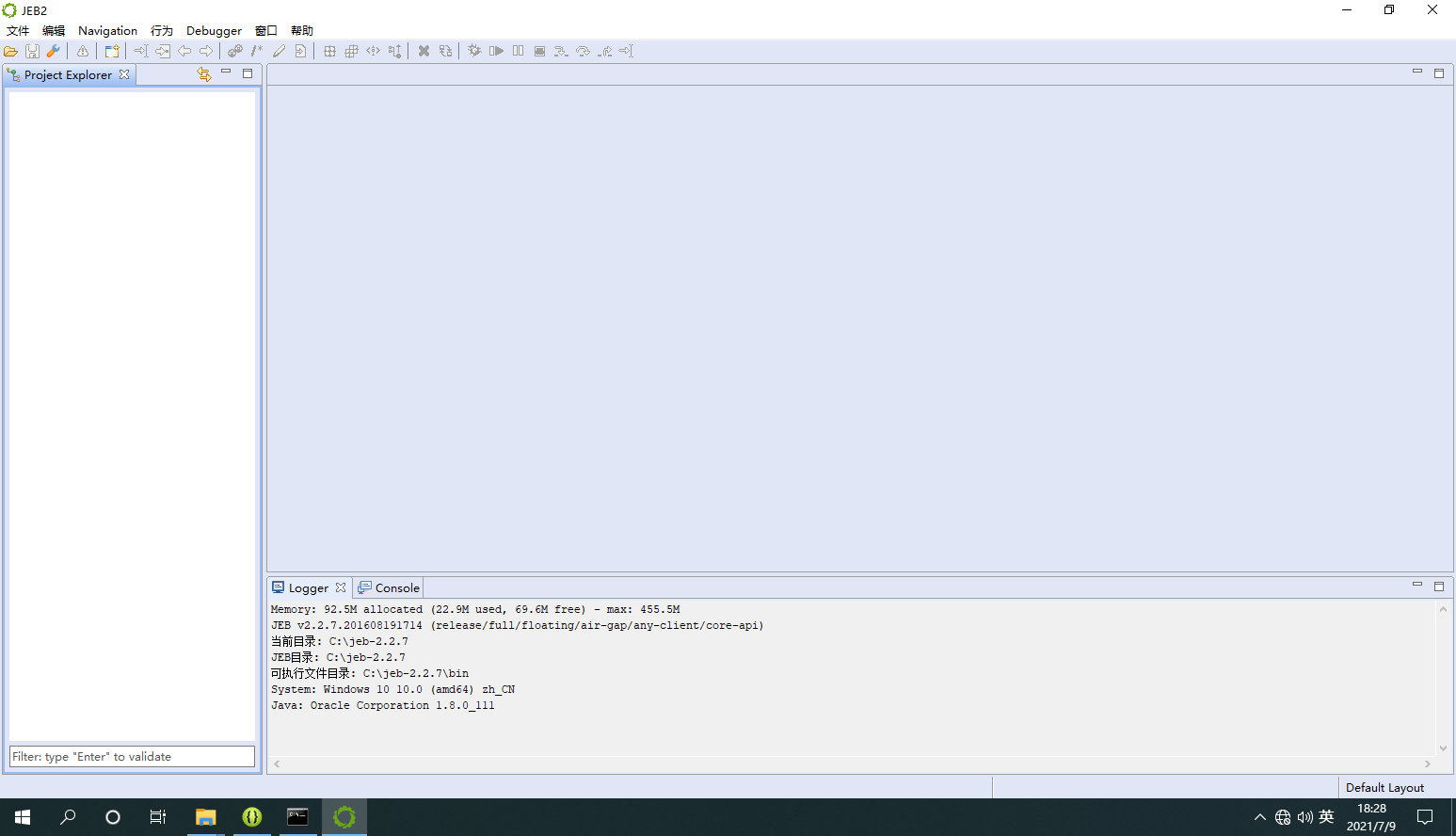Click the rename pencil toolbar icon

click(279, 52)
